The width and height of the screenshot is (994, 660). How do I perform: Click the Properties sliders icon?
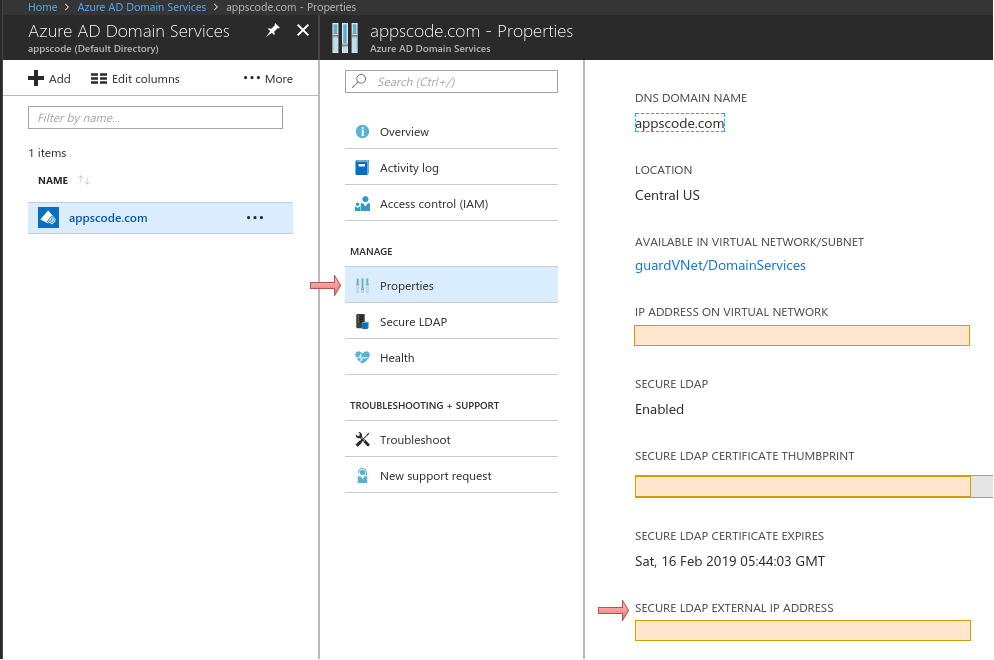362,285
